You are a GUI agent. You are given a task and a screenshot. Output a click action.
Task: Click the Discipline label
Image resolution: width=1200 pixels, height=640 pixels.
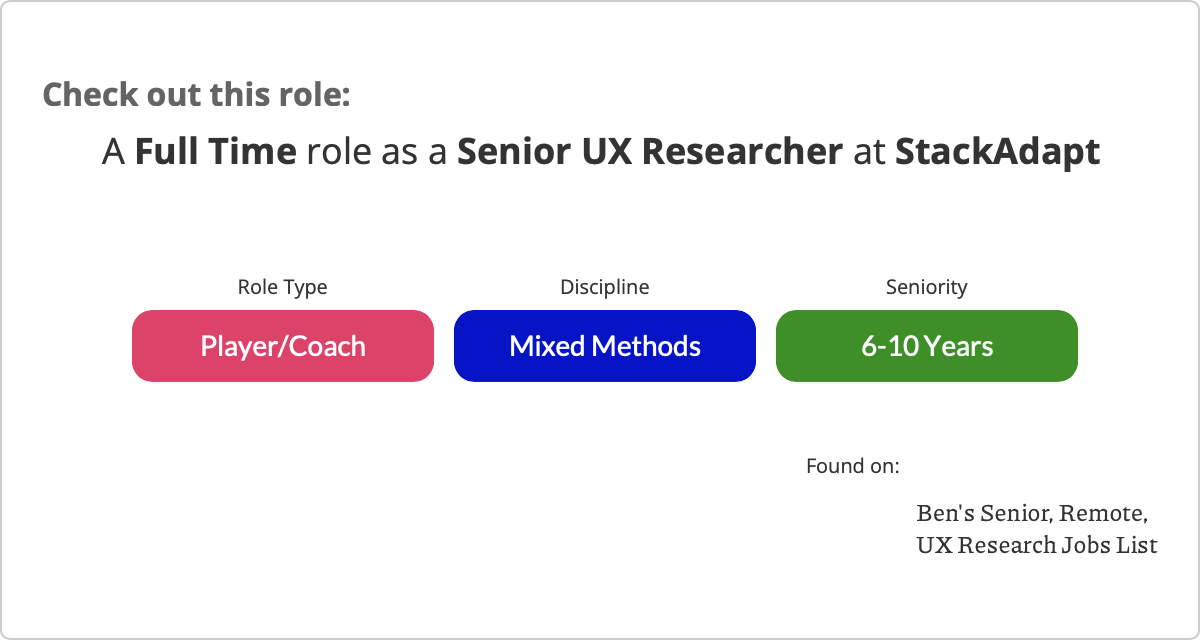pos(605,287)
